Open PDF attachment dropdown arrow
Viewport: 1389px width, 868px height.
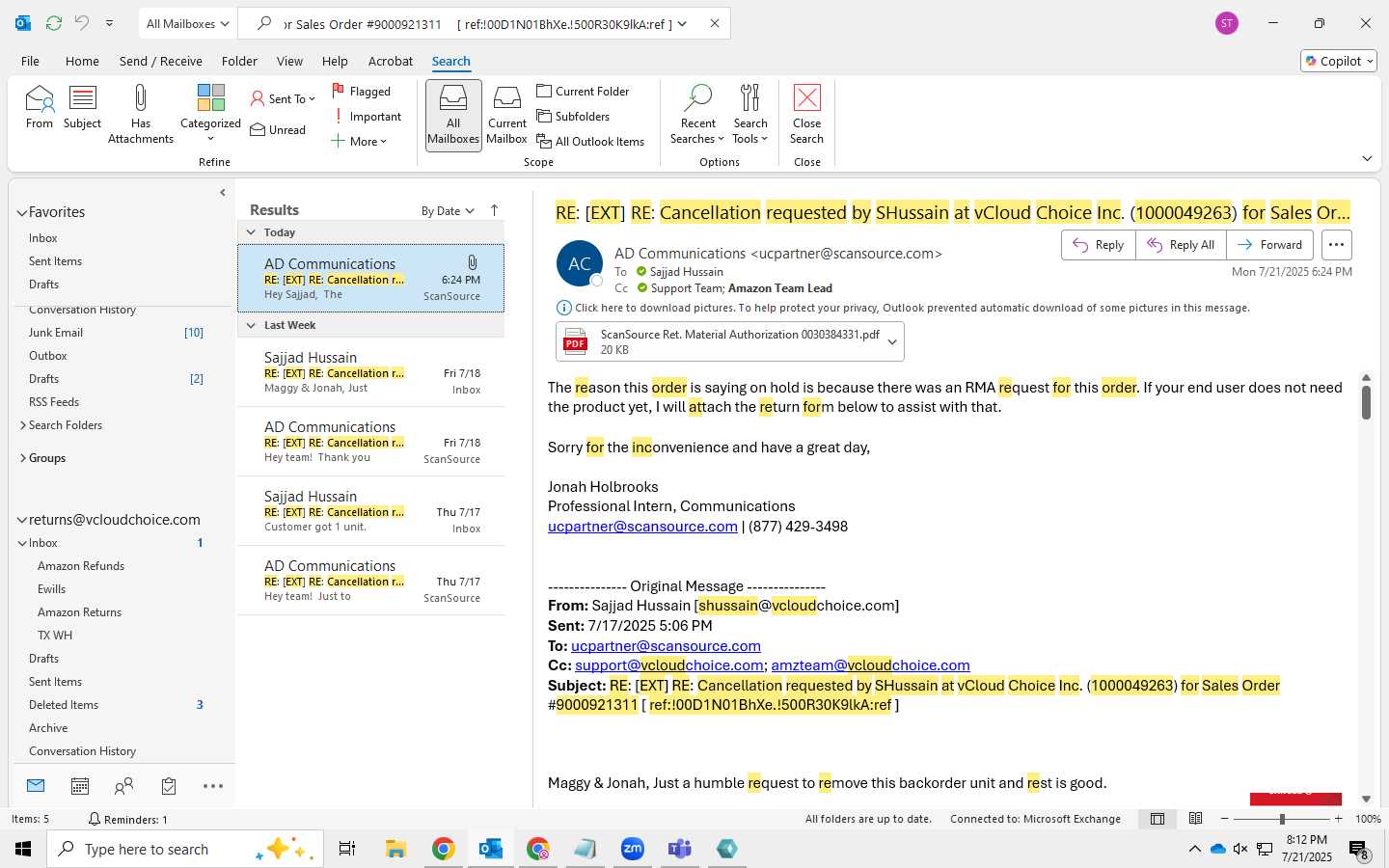click(x=892, y=341)
